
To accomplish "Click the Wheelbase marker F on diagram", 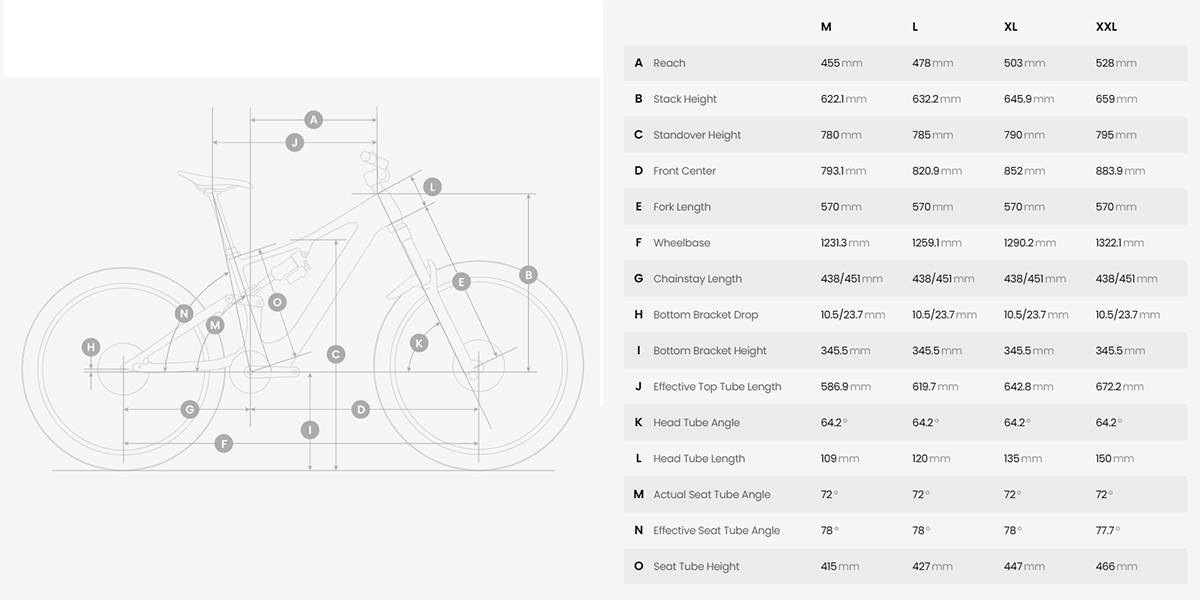I will tap(223, 443).
